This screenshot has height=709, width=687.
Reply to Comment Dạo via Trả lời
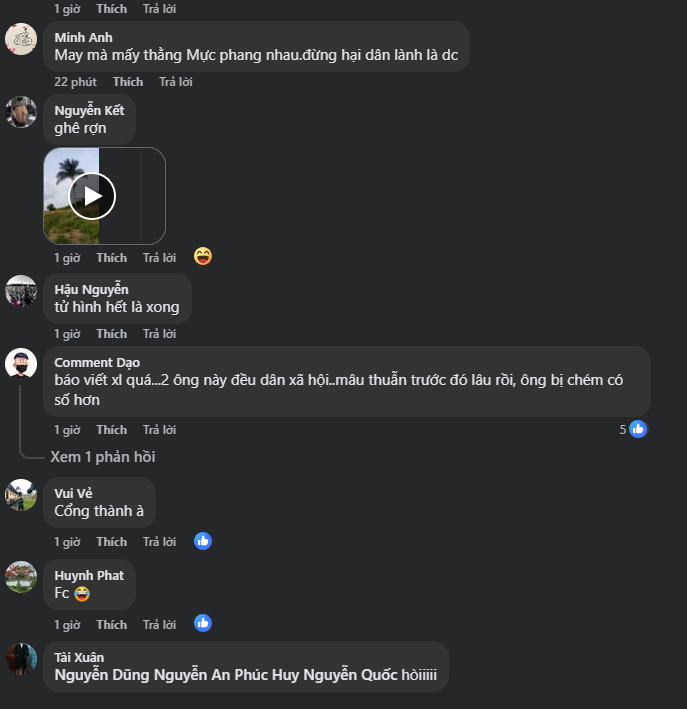point(159,430)
